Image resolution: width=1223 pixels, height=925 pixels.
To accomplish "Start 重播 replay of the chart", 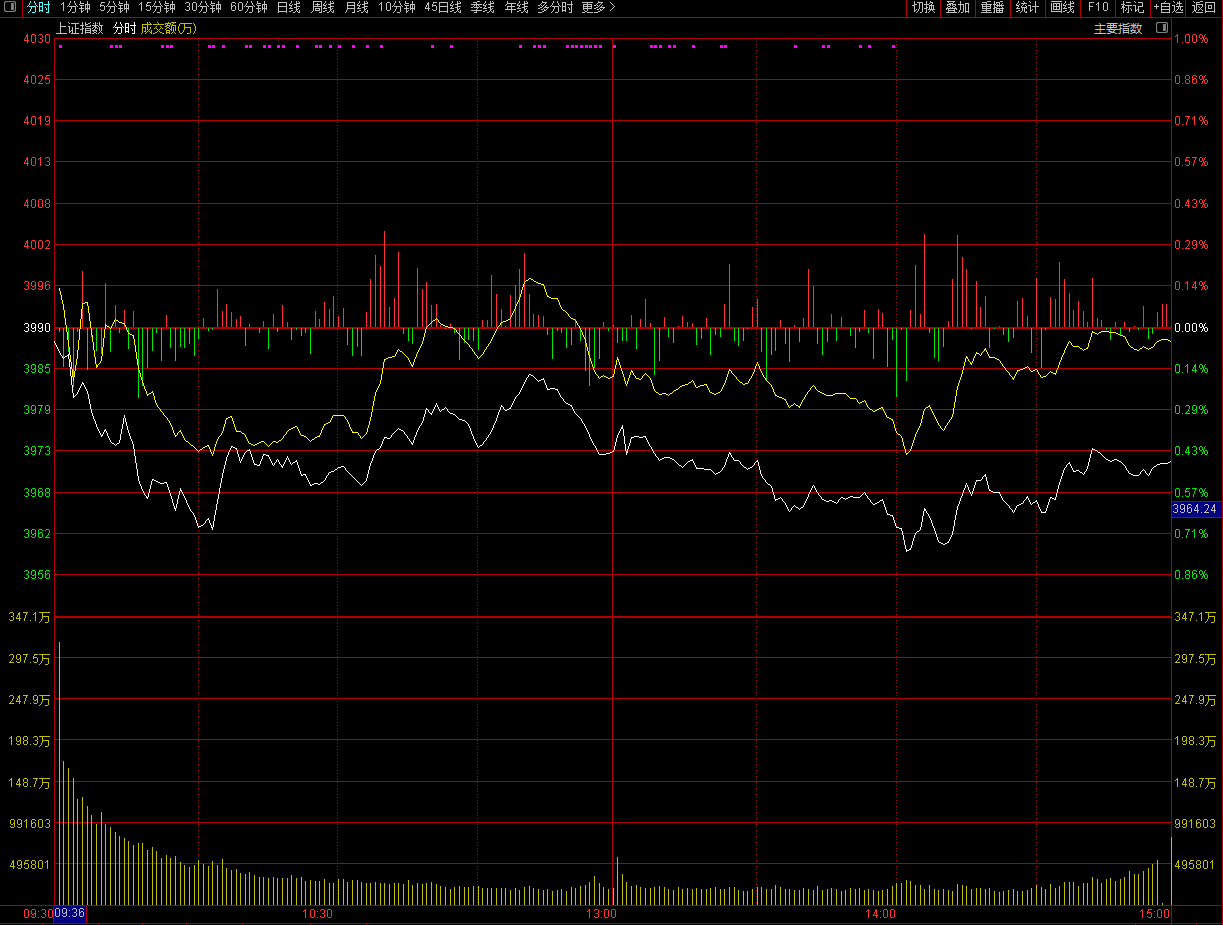I will [x=992, y=7].
